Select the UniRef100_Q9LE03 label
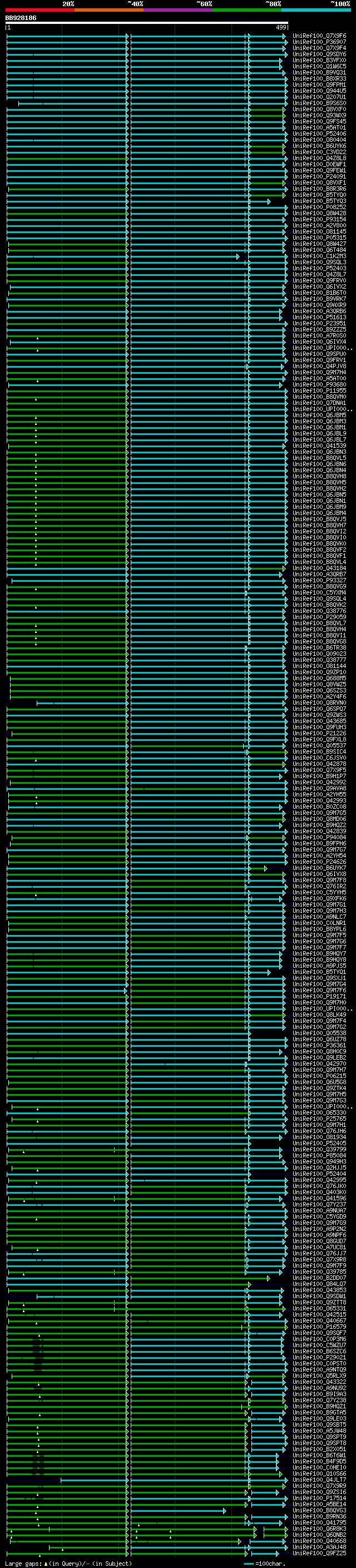Viewport: 356px width, 1568px height. tap(319, 1418)
